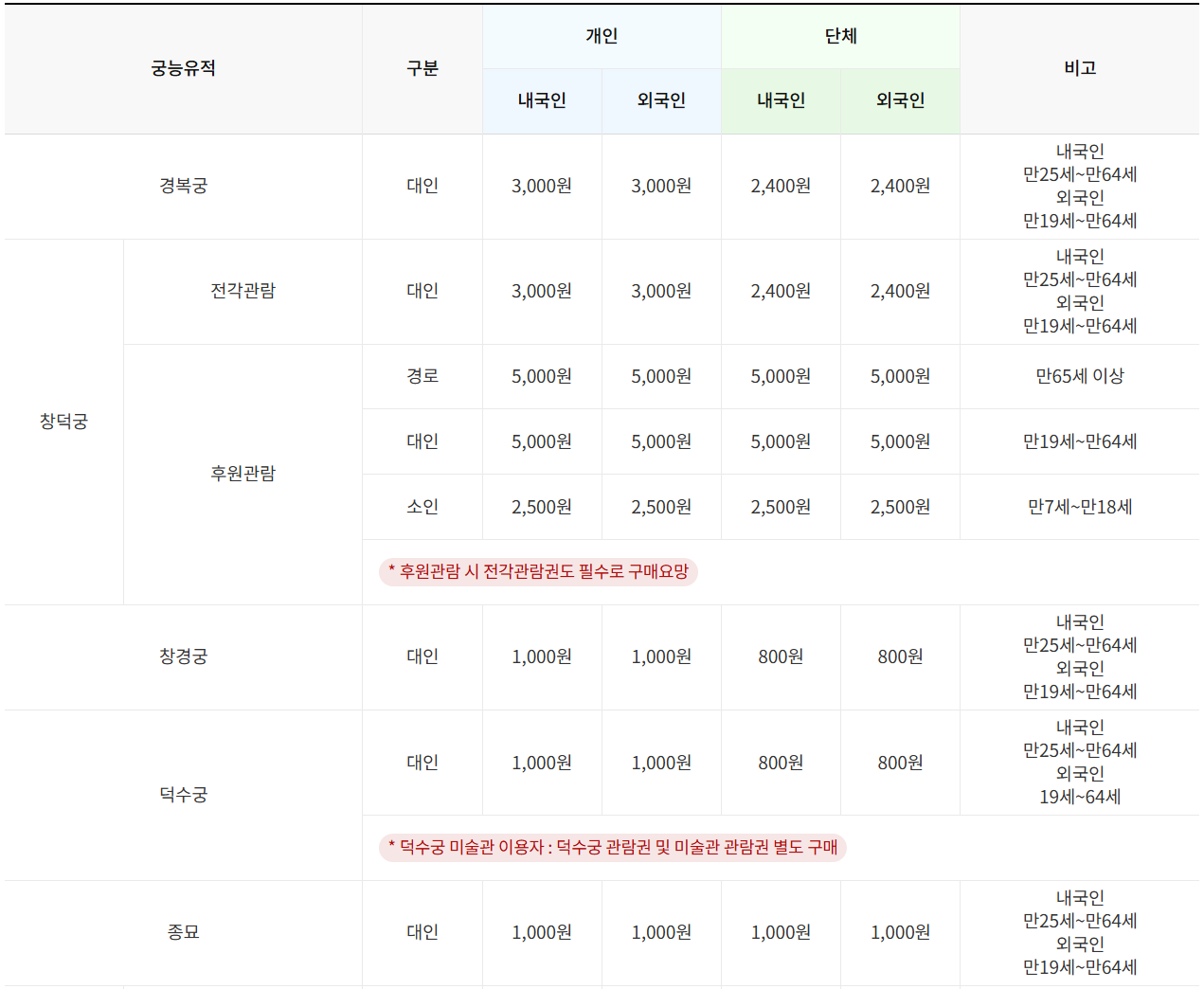Click 창경궁 개인 내국인 1,000원 price

click(542, 656)
